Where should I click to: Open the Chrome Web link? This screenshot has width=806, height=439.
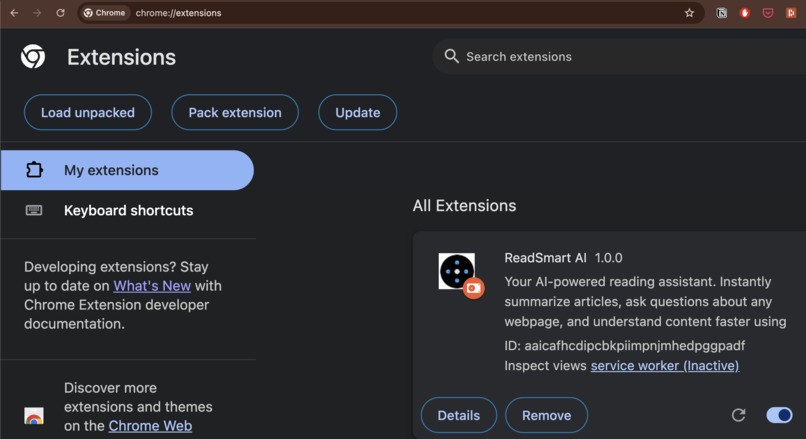(150, 426)
